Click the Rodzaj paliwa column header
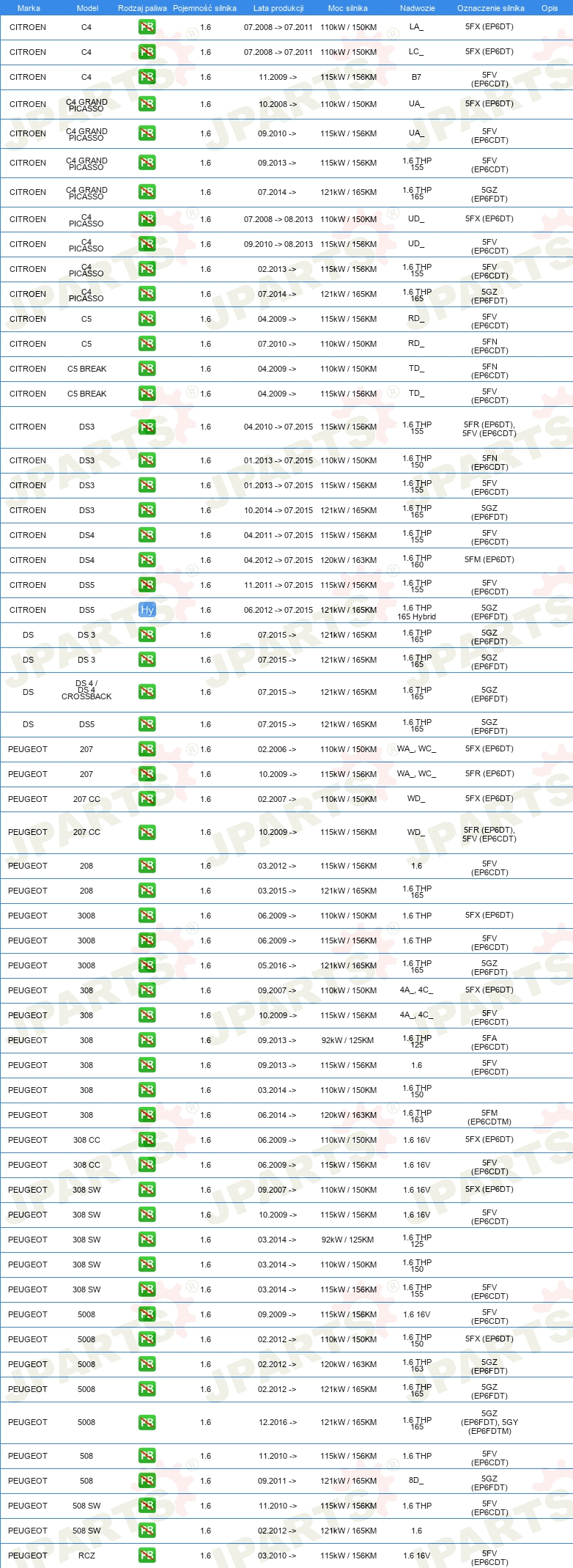573x1568 pixels. click(x=142, y=8)
